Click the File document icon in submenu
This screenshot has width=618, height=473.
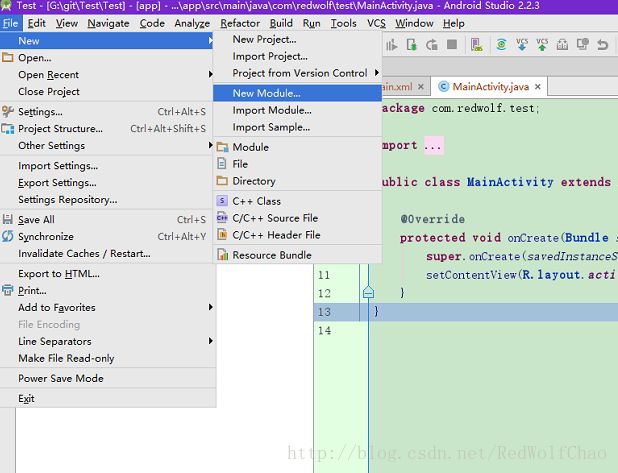222,164
